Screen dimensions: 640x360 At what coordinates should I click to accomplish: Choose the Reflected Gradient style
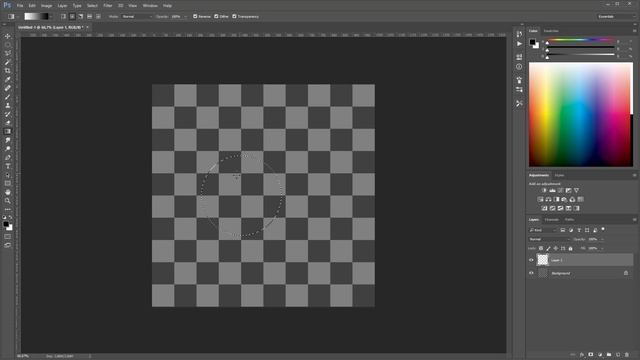point(89,16)
